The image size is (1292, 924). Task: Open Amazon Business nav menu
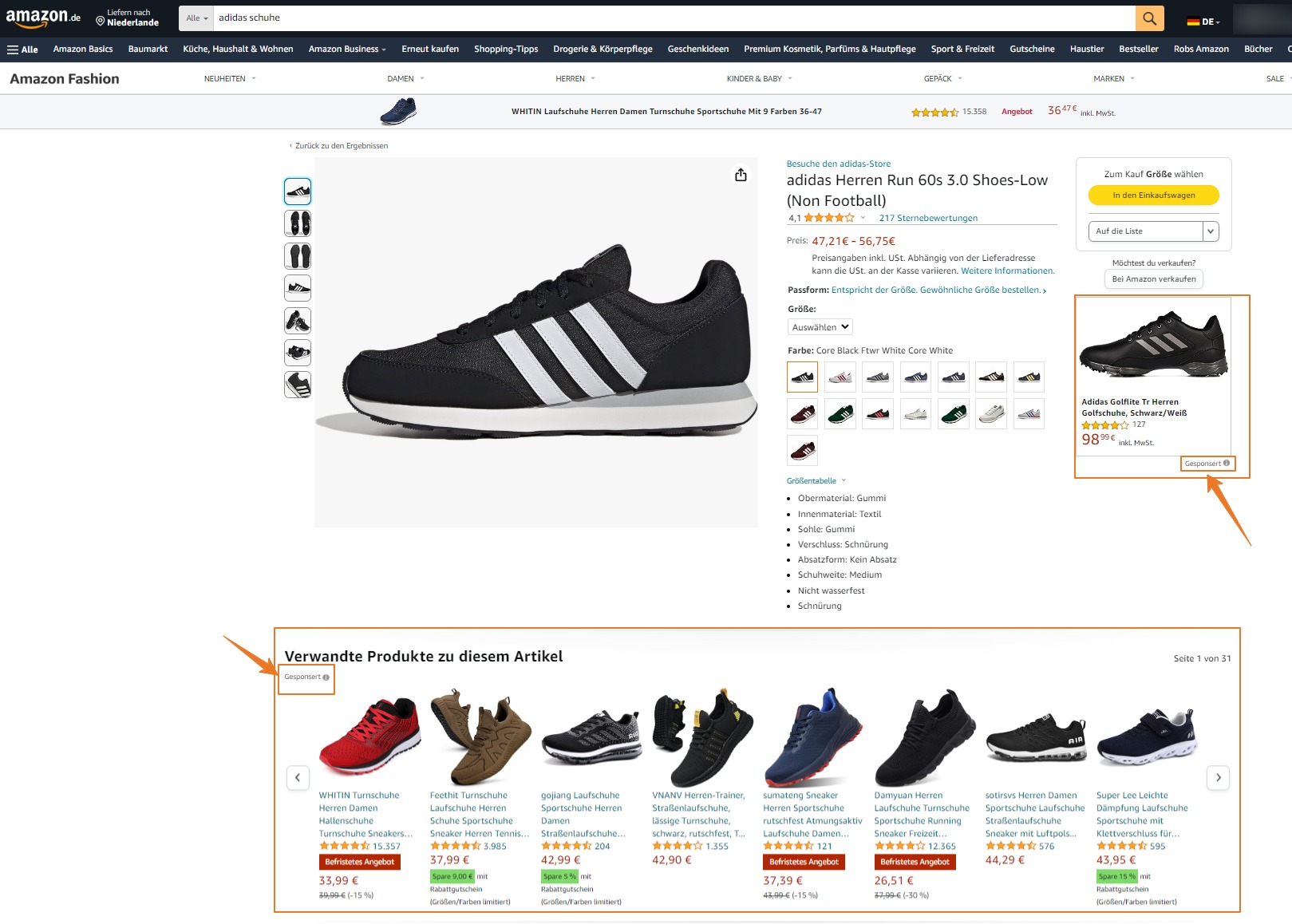[x=347, y=49]
